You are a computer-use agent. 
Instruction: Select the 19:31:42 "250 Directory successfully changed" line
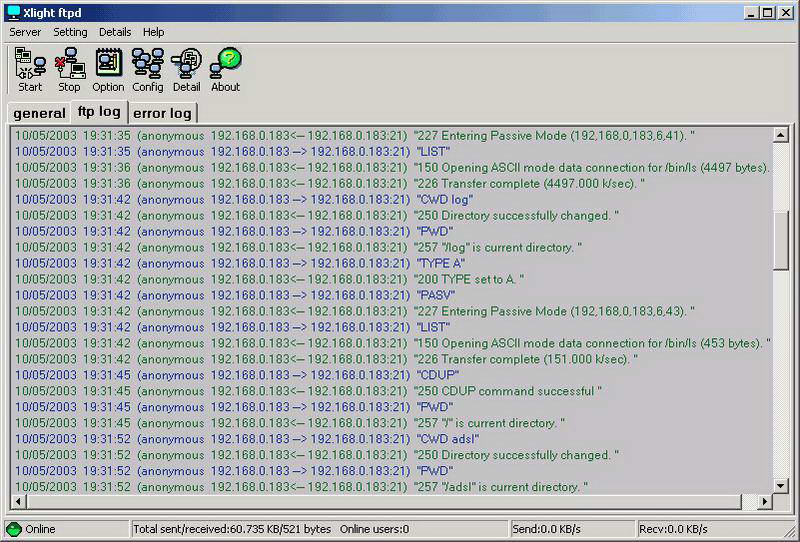tap(317, 215)
